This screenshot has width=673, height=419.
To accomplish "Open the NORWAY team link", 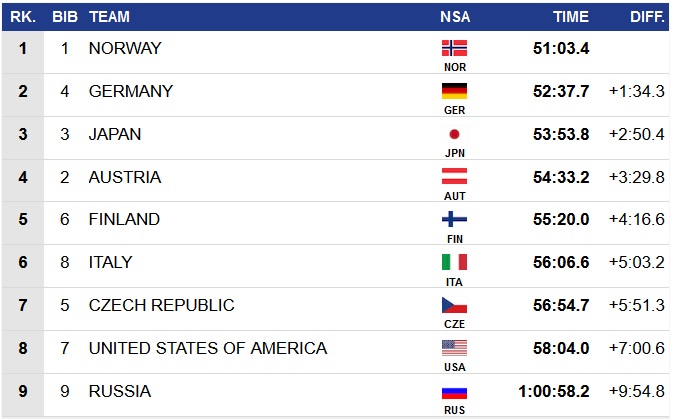I will click(x=125, y=48).
